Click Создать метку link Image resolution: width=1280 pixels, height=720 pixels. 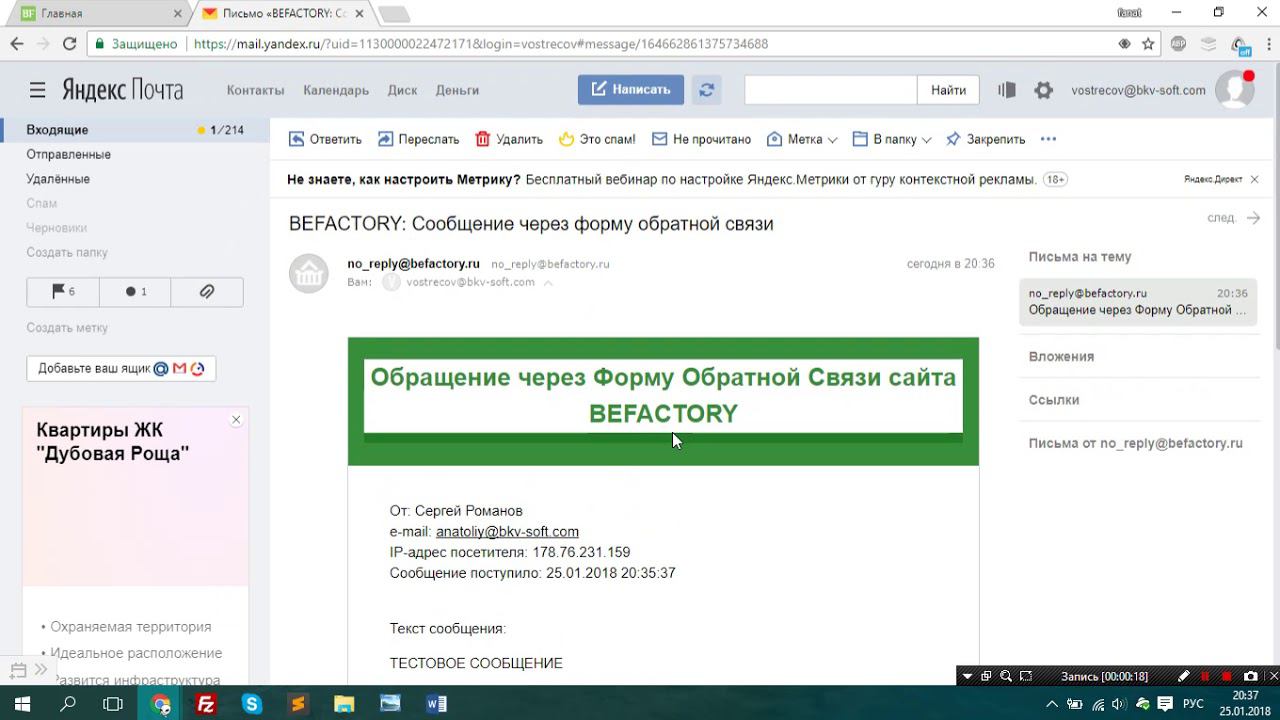[67, 328]
